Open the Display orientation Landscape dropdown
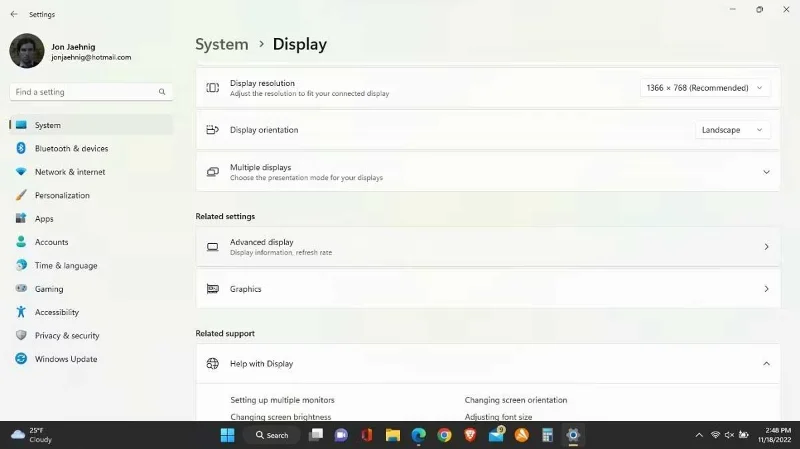 (732, 130)
